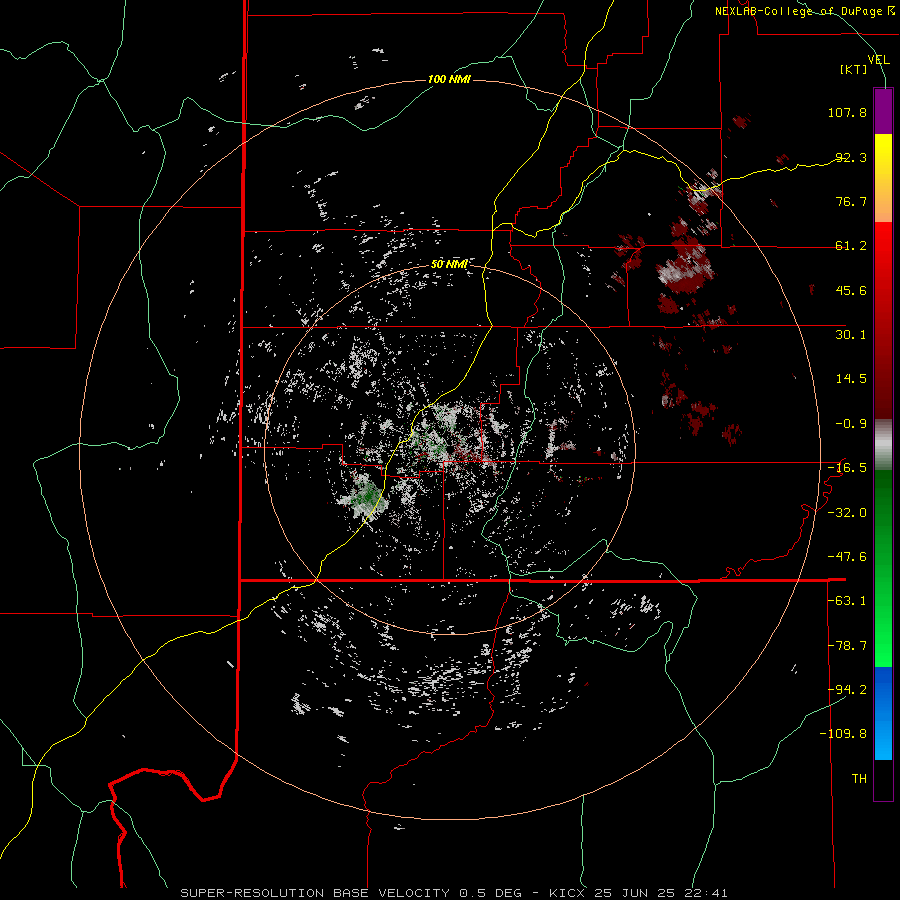Click the -47.6 legend value

847,557
